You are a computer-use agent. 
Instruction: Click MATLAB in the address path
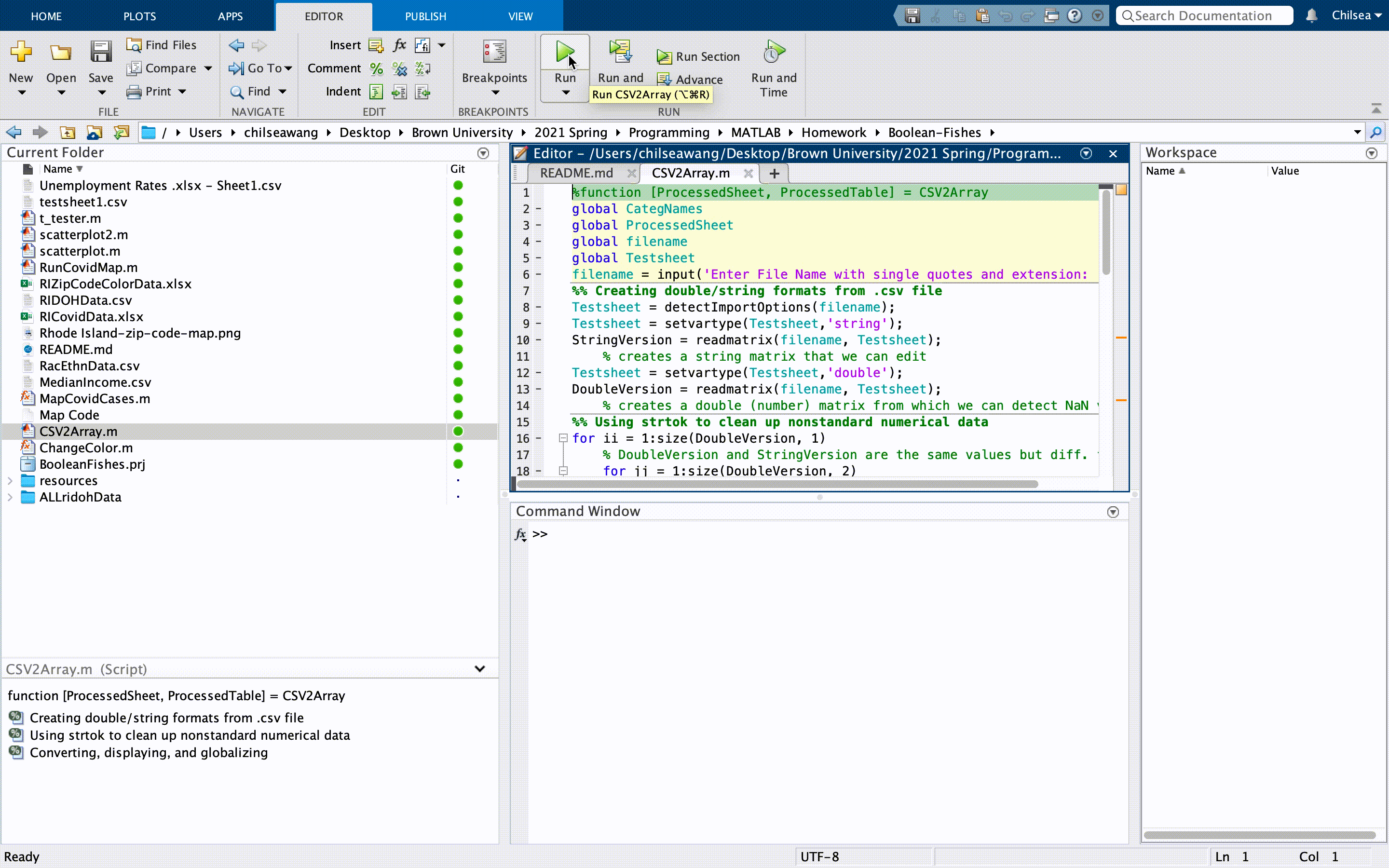click(755, 133)
